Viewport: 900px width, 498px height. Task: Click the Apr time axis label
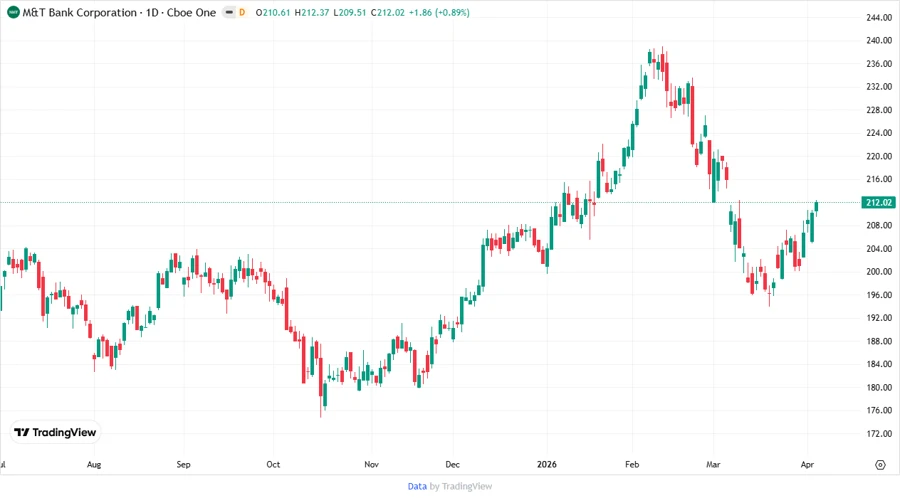click(807, 465)
